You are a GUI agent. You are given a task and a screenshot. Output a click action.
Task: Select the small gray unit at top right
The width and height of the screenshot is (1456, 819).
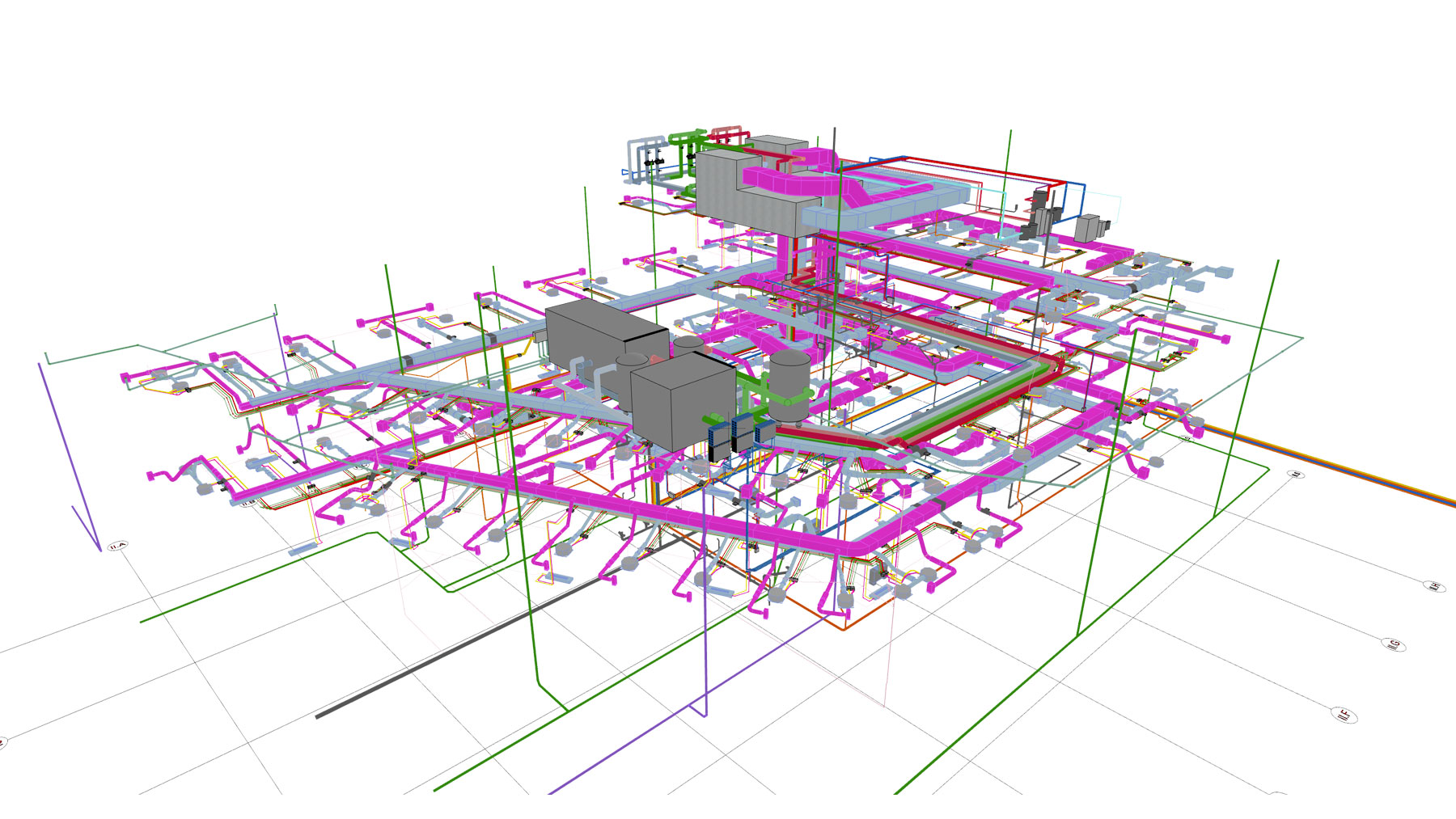pyautogui.click(x=1088, y=227)
